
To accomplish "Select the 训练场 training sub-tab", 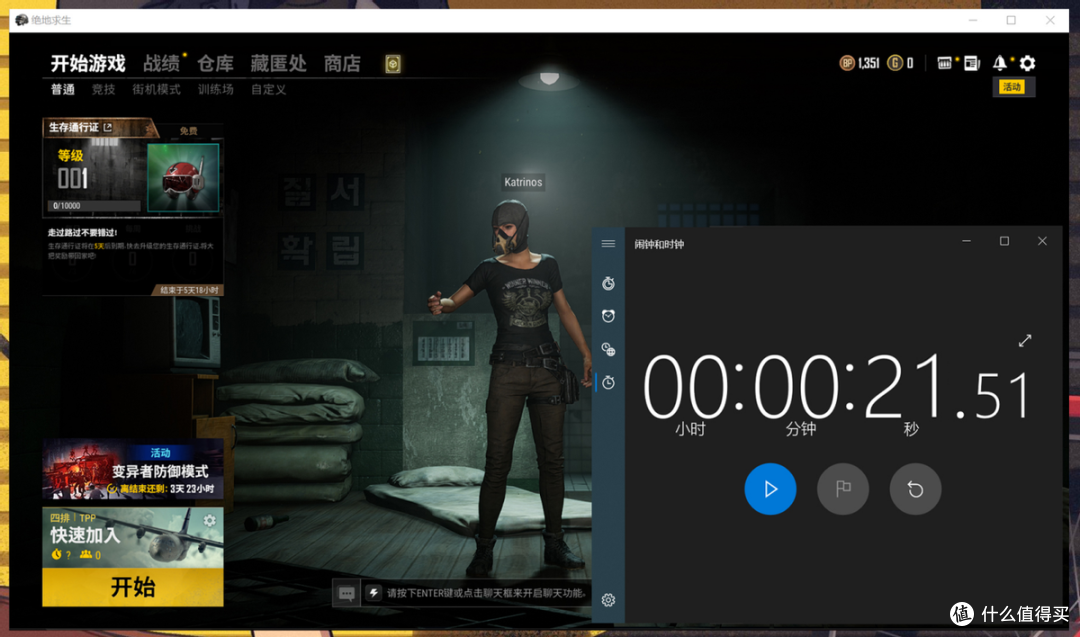I will pos(216,90).
